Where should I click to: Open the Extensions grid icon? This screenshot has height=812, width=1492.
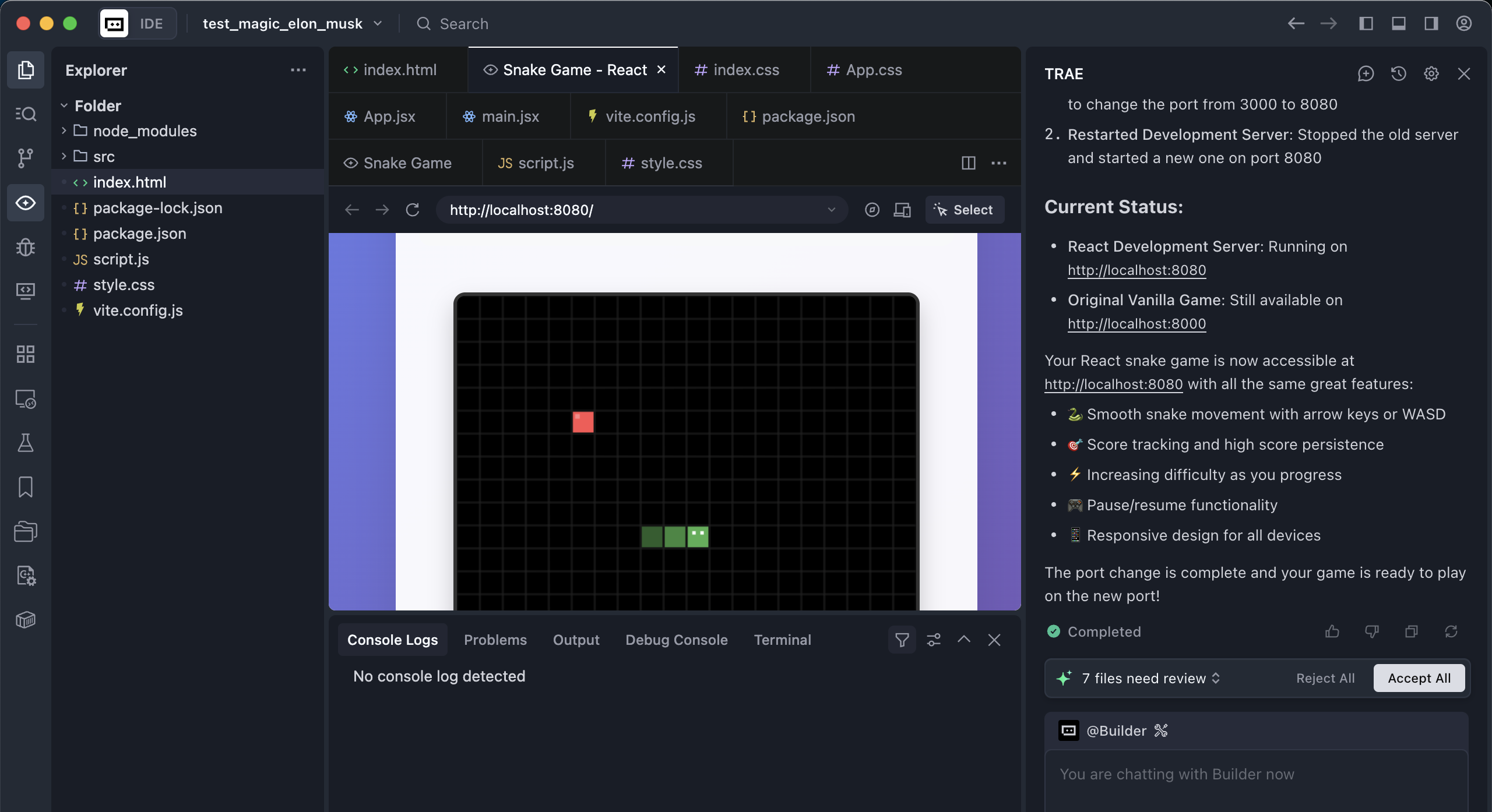point(25,354)
